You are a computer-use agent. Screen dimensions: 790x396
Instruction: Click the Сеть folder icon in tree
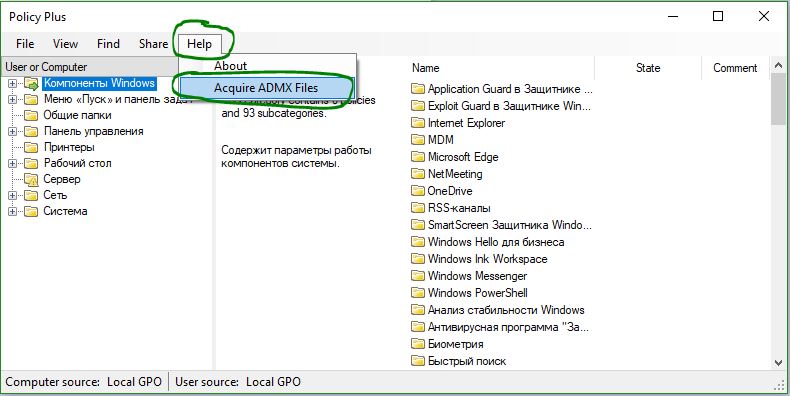click(31, 195)
